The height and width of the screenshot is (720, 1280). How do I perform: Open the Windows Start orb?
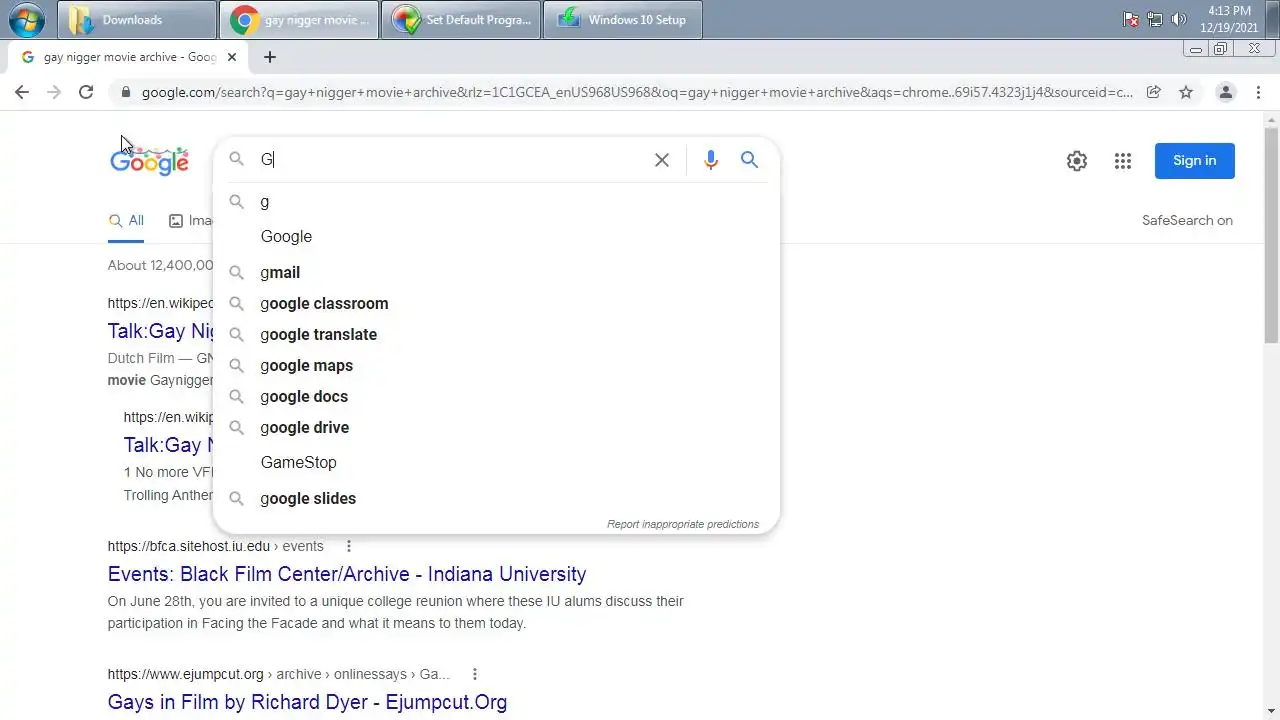point(27,19)
